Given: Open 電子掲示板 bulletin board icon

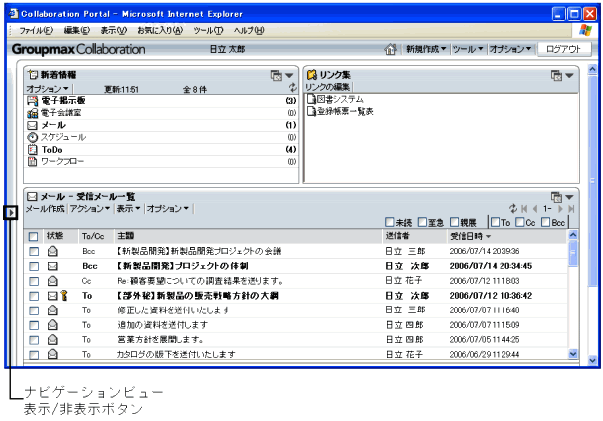Looking at the screenshot, I should click(x=32, y=101).
